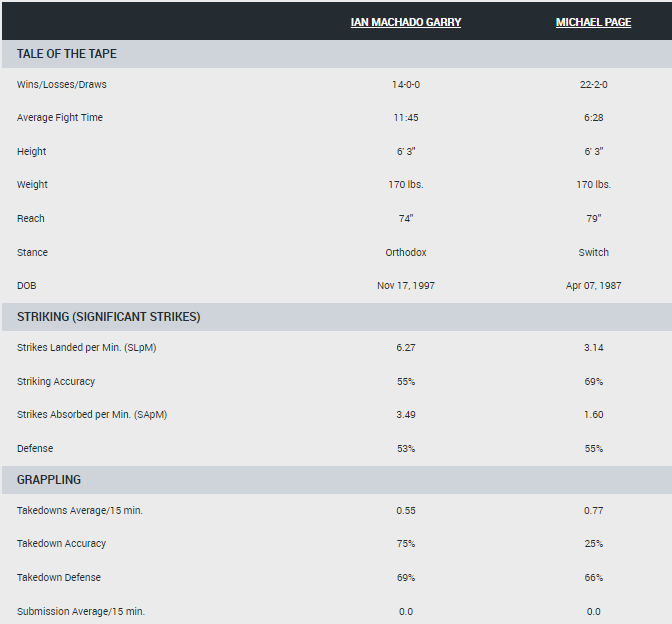Click the 6.27 SLpM value

(405, 348)
